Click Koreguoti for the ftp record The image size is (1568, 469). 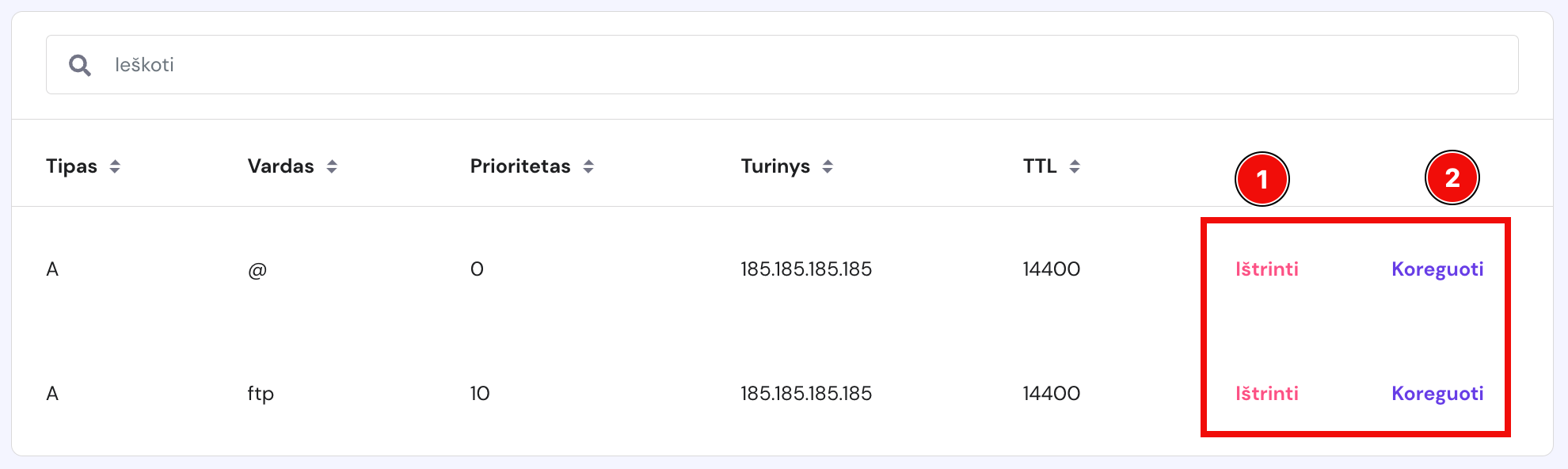tap(1437, 392)
